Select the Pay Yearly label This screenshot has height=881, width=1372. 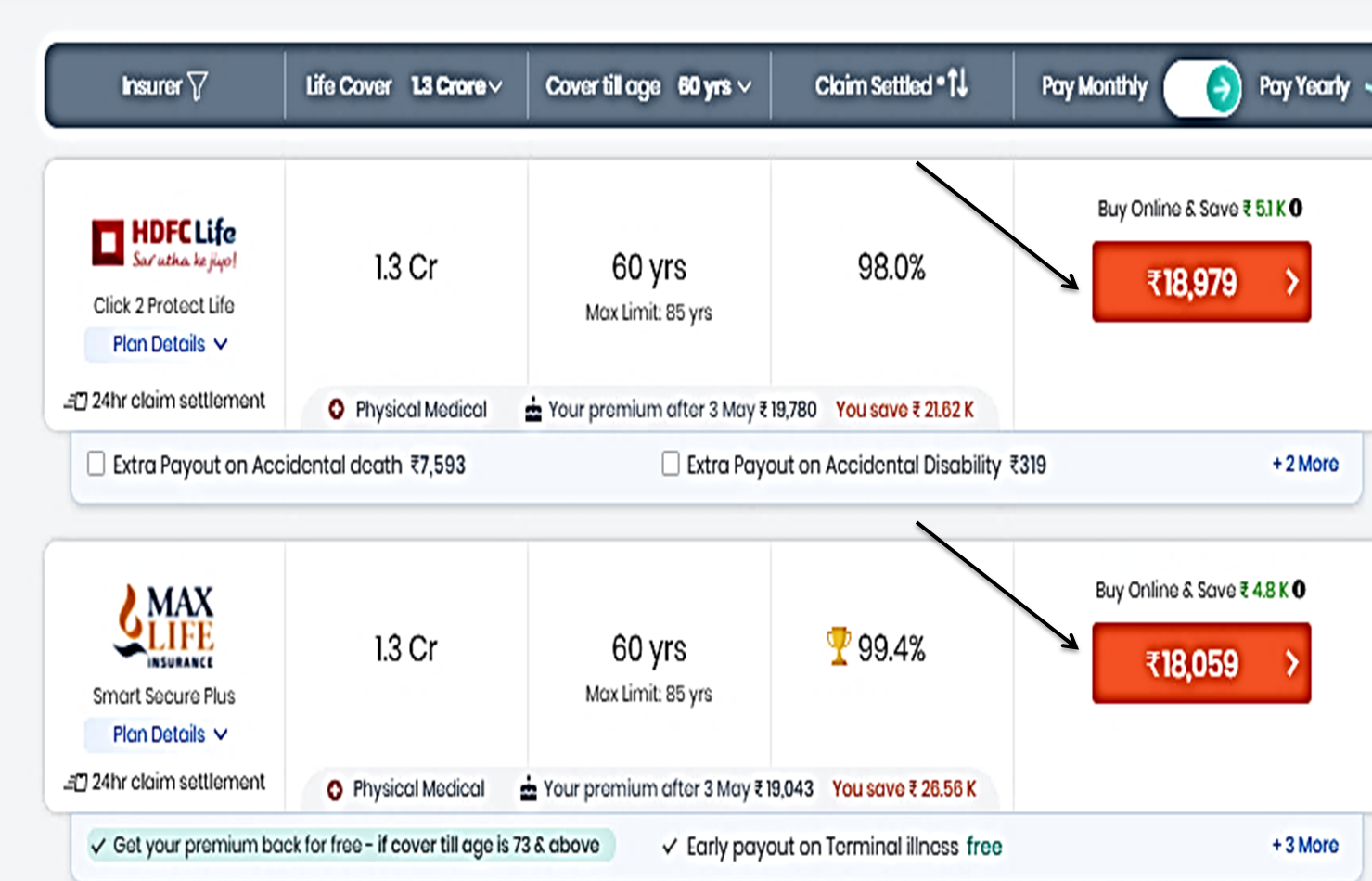(x=1304, y=87)
